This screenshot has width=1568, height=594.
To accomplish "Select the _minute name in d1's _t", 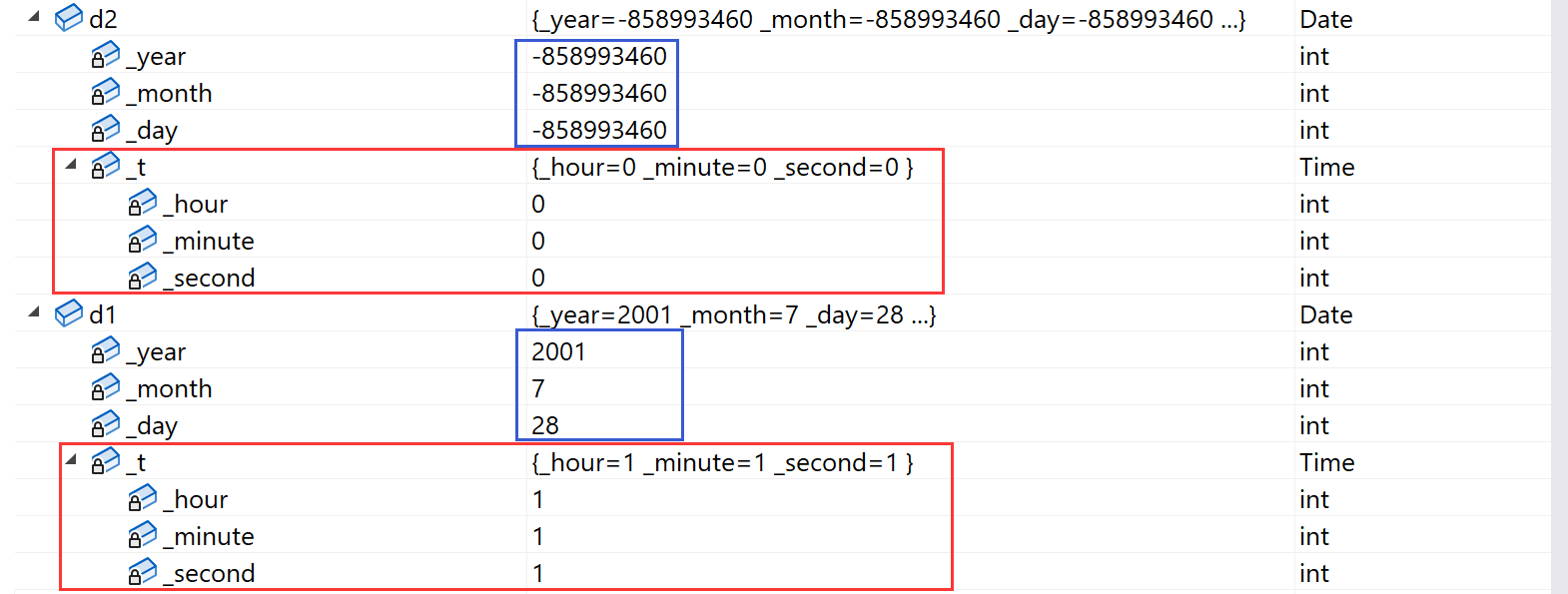I will [x=209, y=537].
